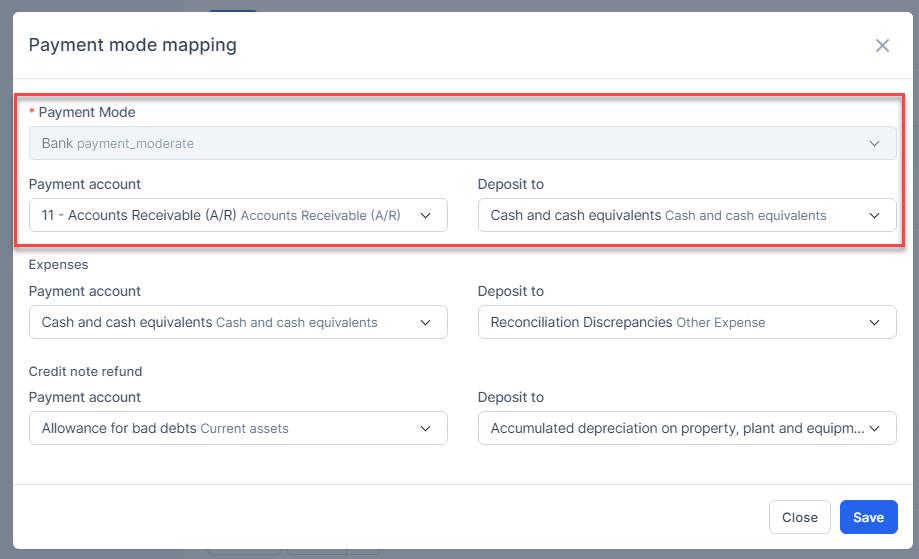Click the Credit note refund section label
Viewport: 919px width, 559px height.
[x=85, y=371]
